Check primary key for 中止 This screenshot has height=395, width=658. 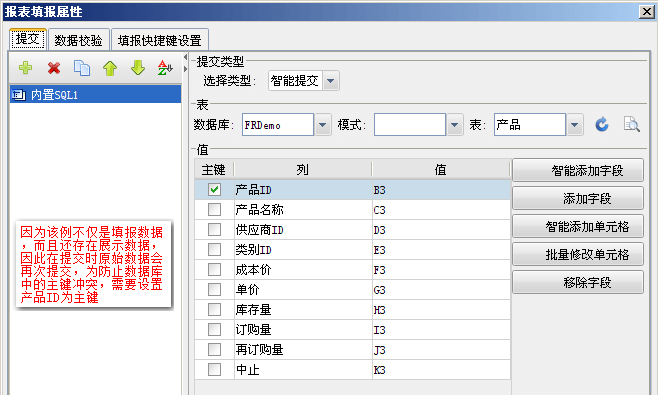tap(214, 369)
